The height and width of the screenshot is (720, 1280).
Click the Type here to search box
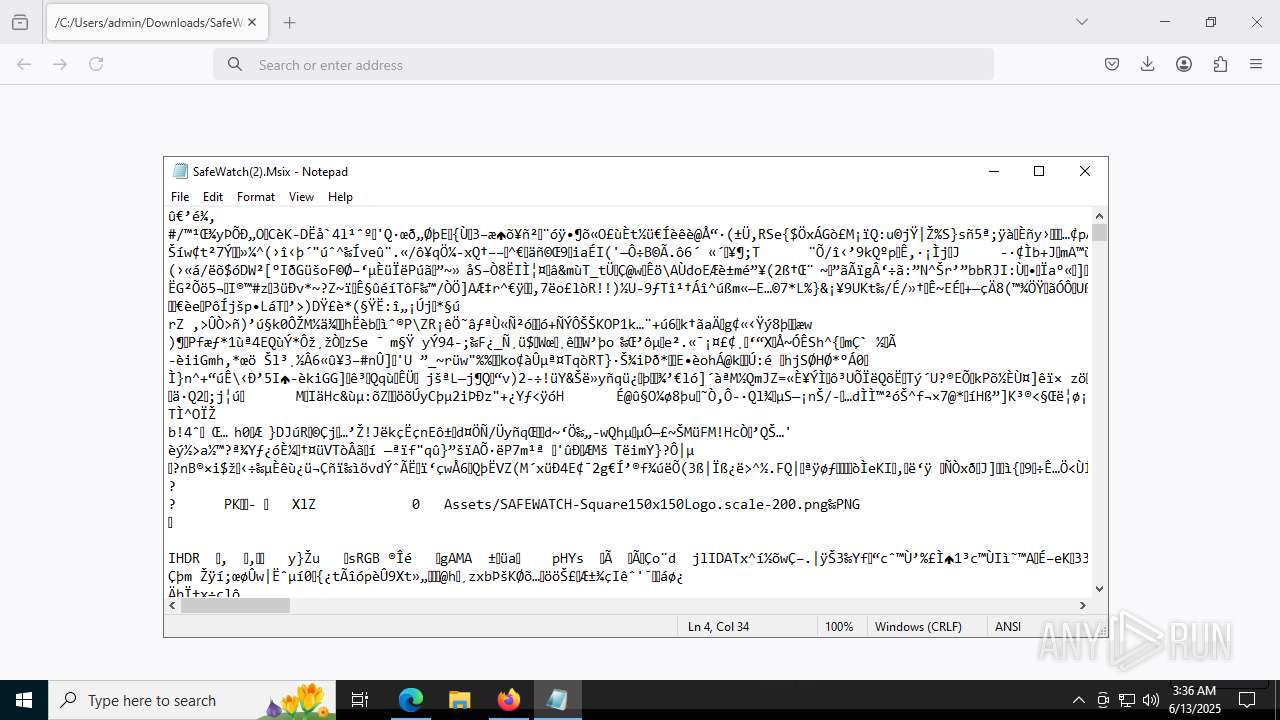pos(192,700)
